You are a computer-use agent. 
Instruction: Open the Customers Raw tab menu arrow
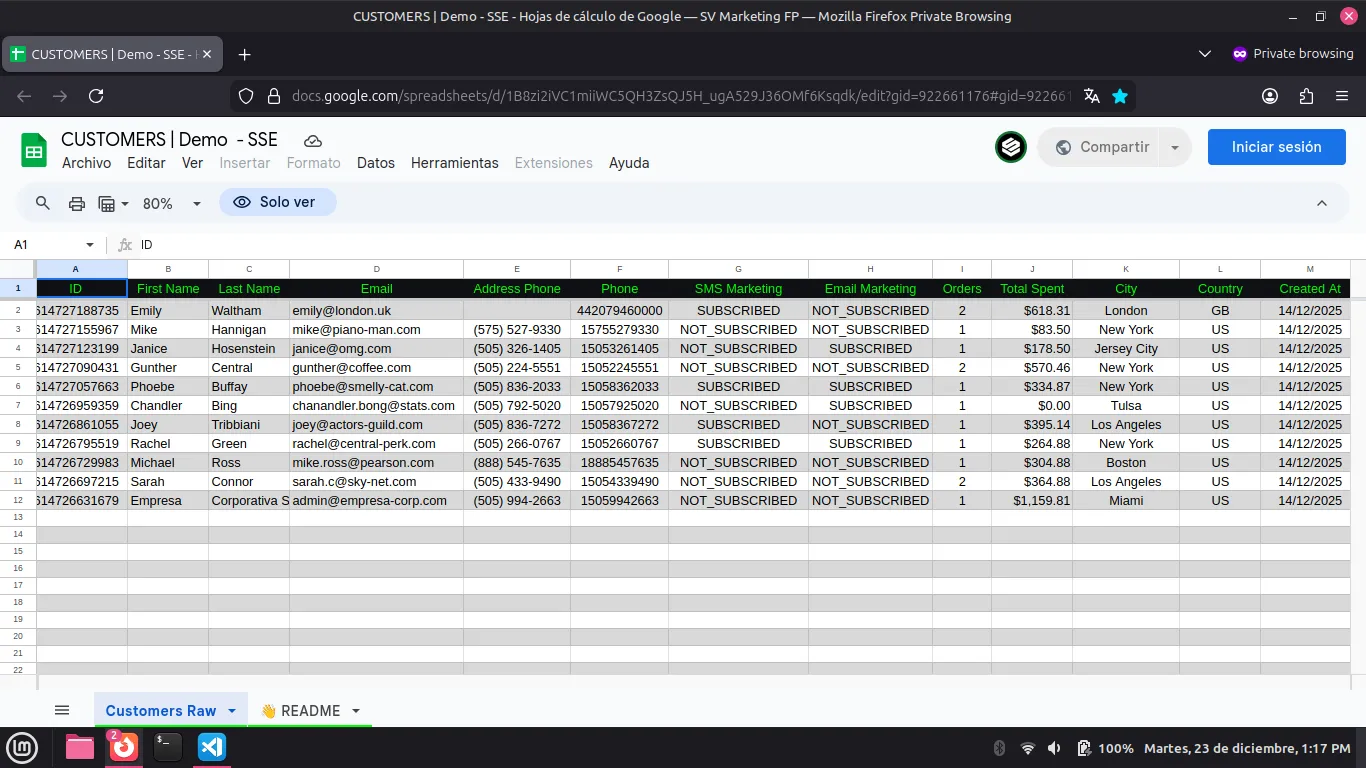point(230,710)
